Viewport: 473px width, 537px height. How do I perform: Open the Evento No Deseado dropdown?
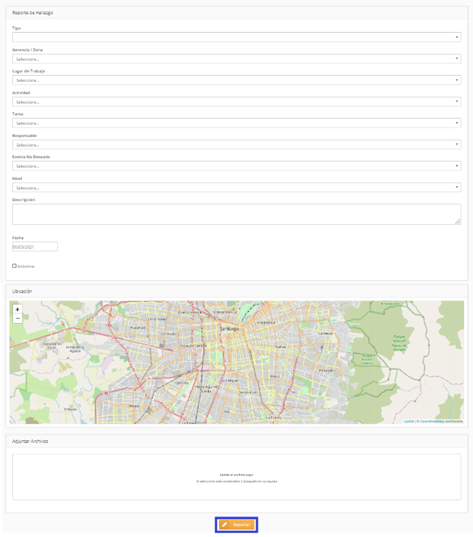[237, 166]
